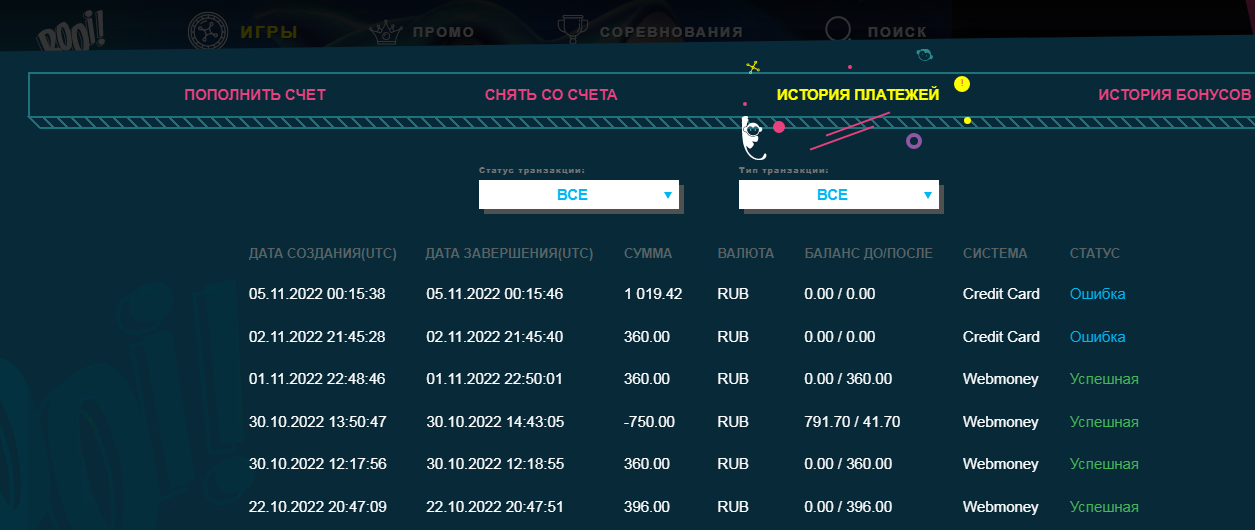Open the ПРОМО menu item
1255x530 pixels.
pos(443,32)
